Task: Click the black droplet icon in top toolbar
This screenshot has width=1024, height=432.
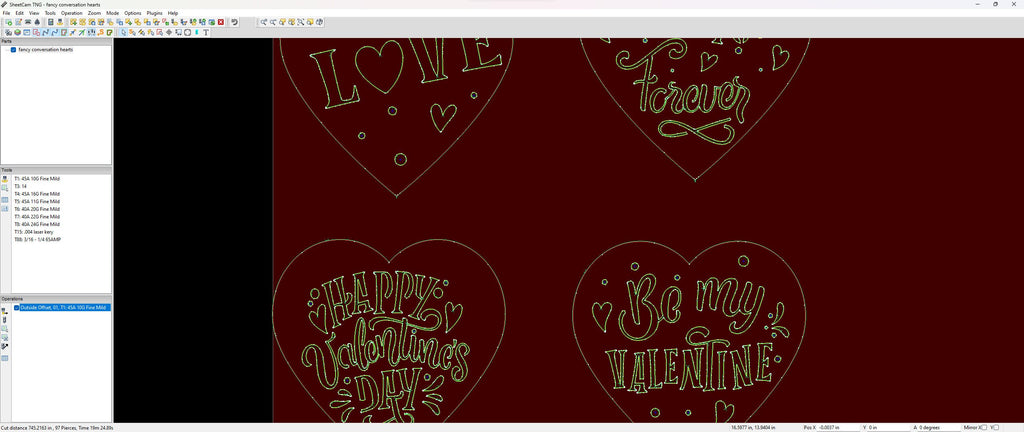Action: point(37,22)
